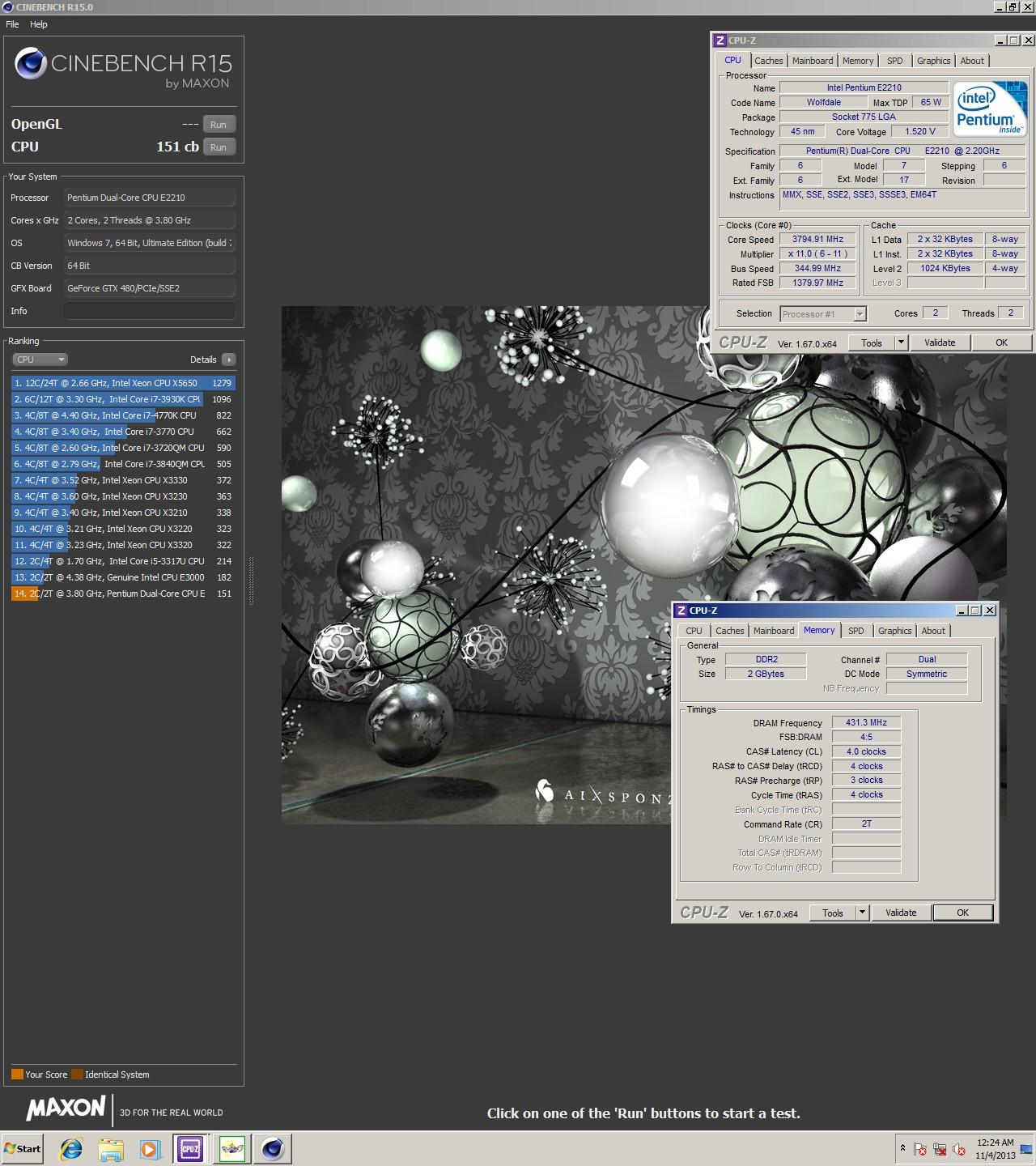Click OK in top CPU-Z window

pyautogui.click(x=1001, y=343)
